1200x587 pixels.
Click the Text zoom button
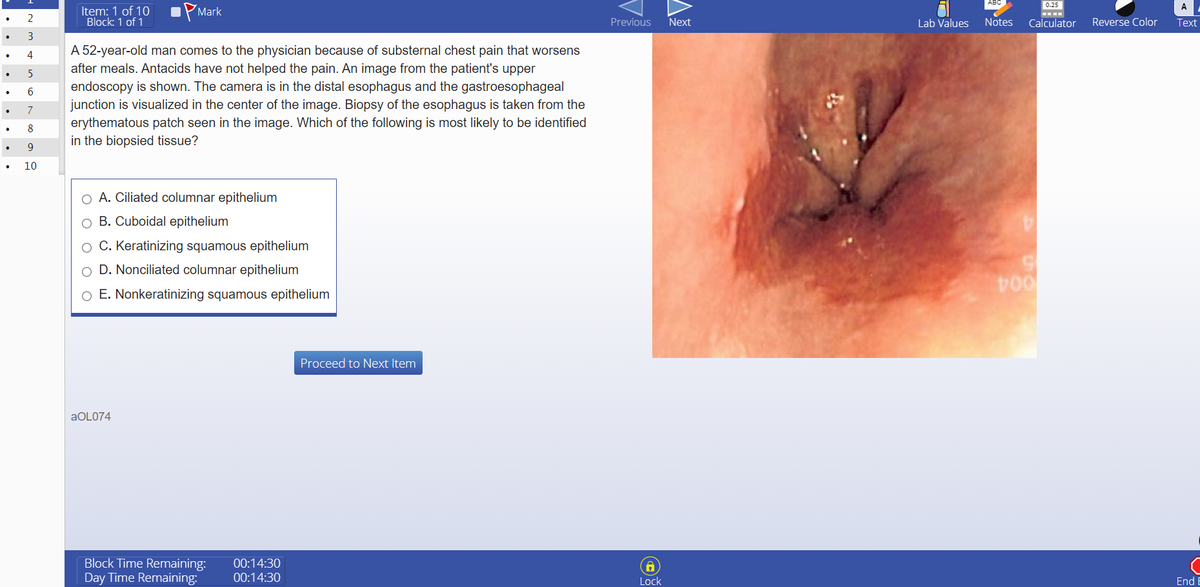tap(1188, 13)
